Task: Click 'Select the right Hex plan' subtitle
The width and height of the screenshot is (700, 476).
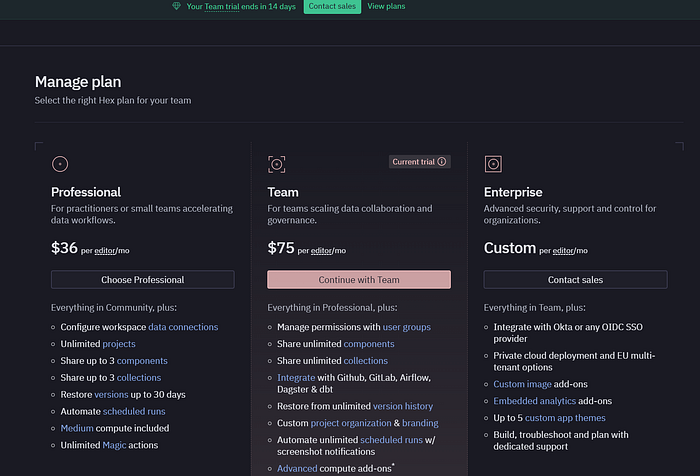Action: coord(113,100)
